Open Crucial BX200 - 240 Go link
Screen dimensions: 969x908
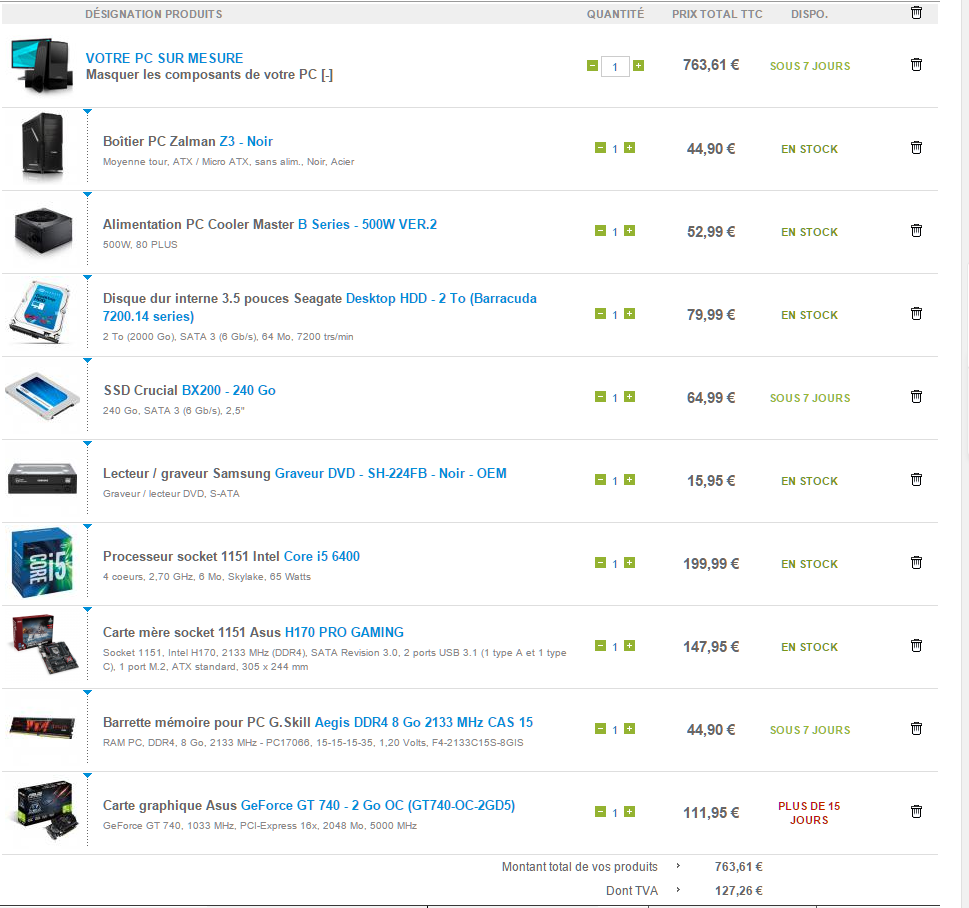(x=229, y=391)
